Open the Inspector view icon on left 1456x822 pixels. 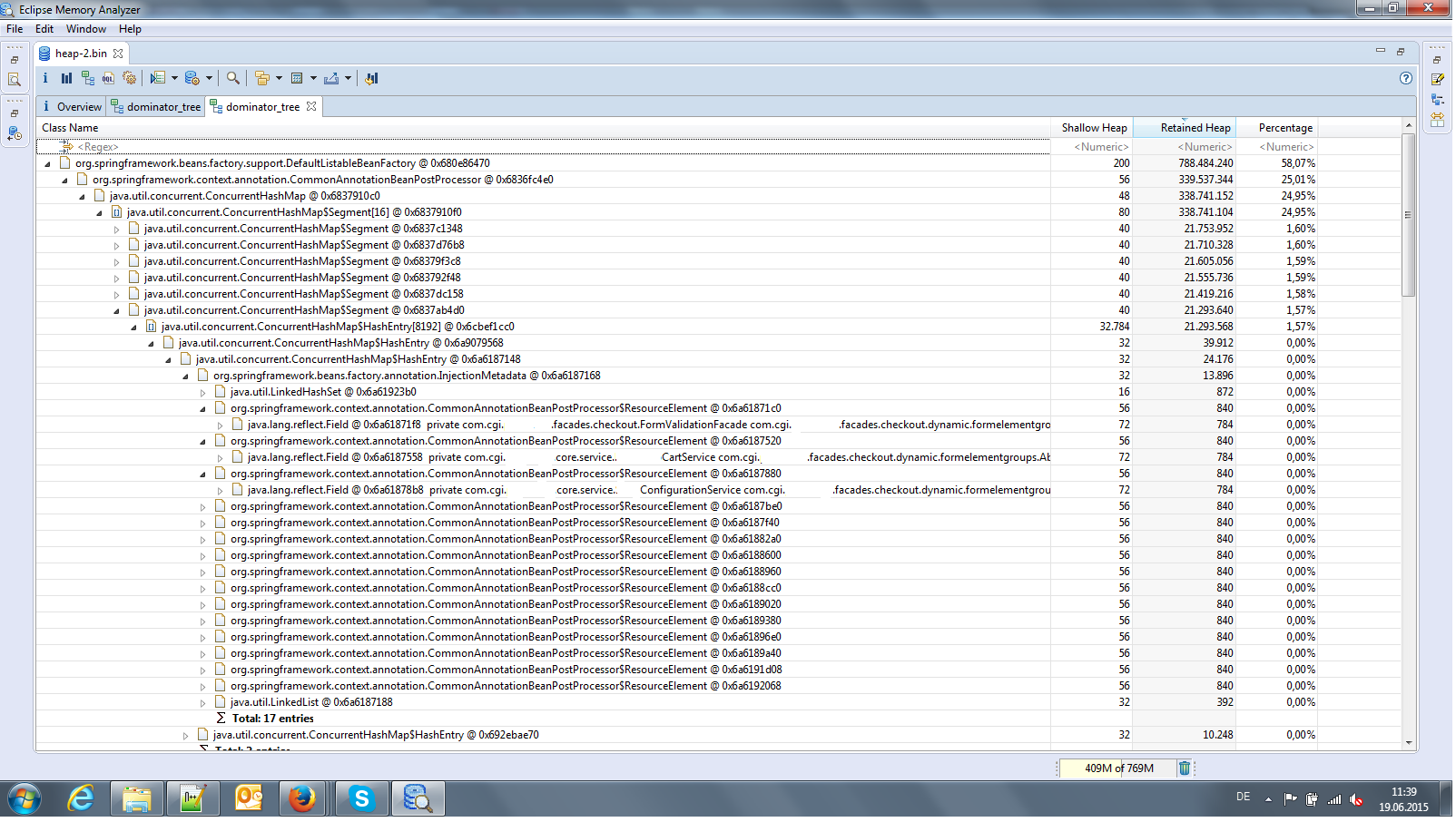[x=15, y=80]
